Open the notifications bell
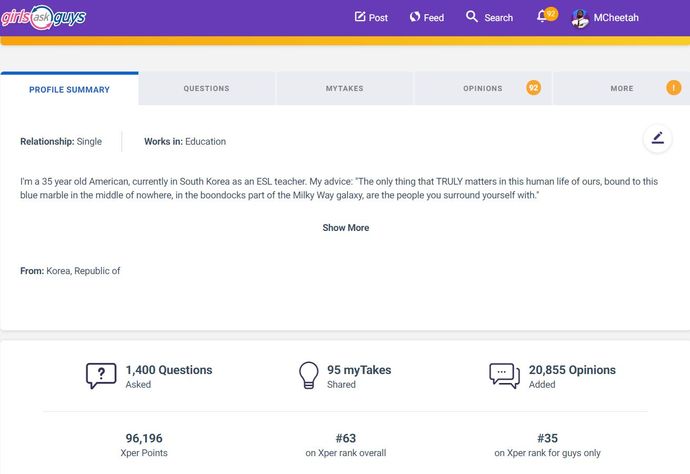This screenshot has height=474, width=690. [542, 17]
